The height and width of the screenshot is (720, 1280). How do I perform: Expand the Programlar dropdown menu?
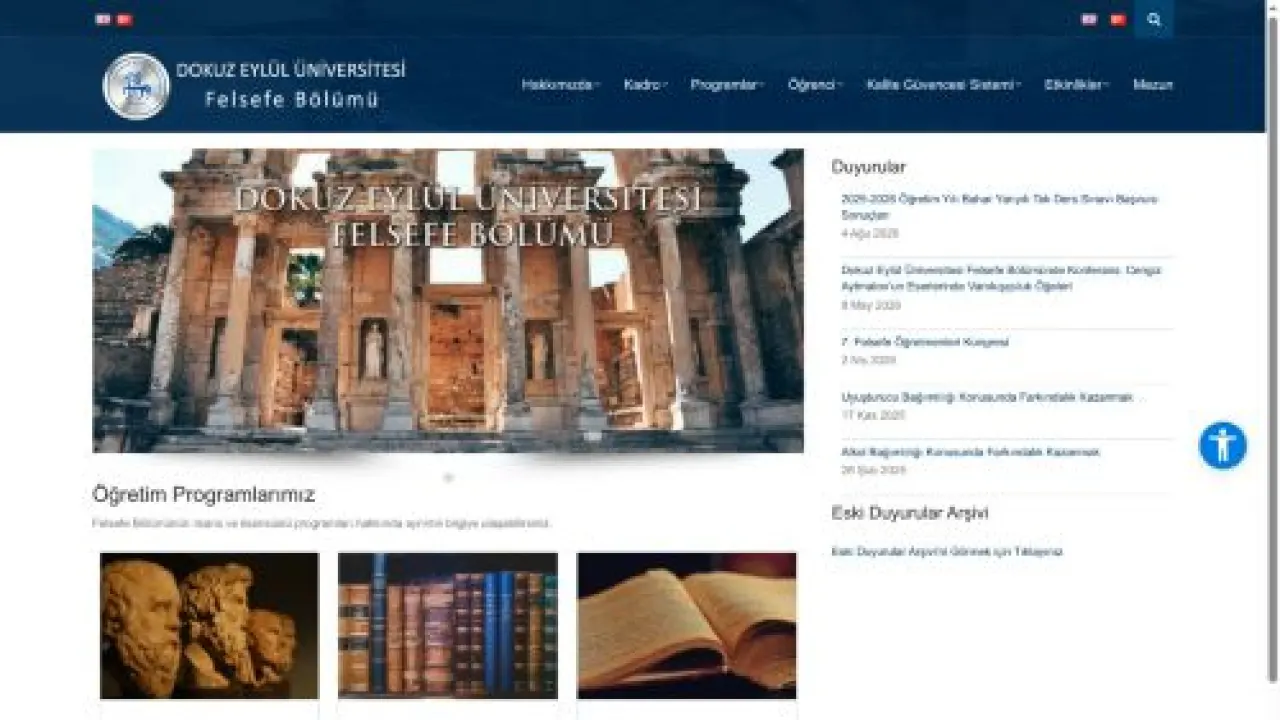(727, 85)
